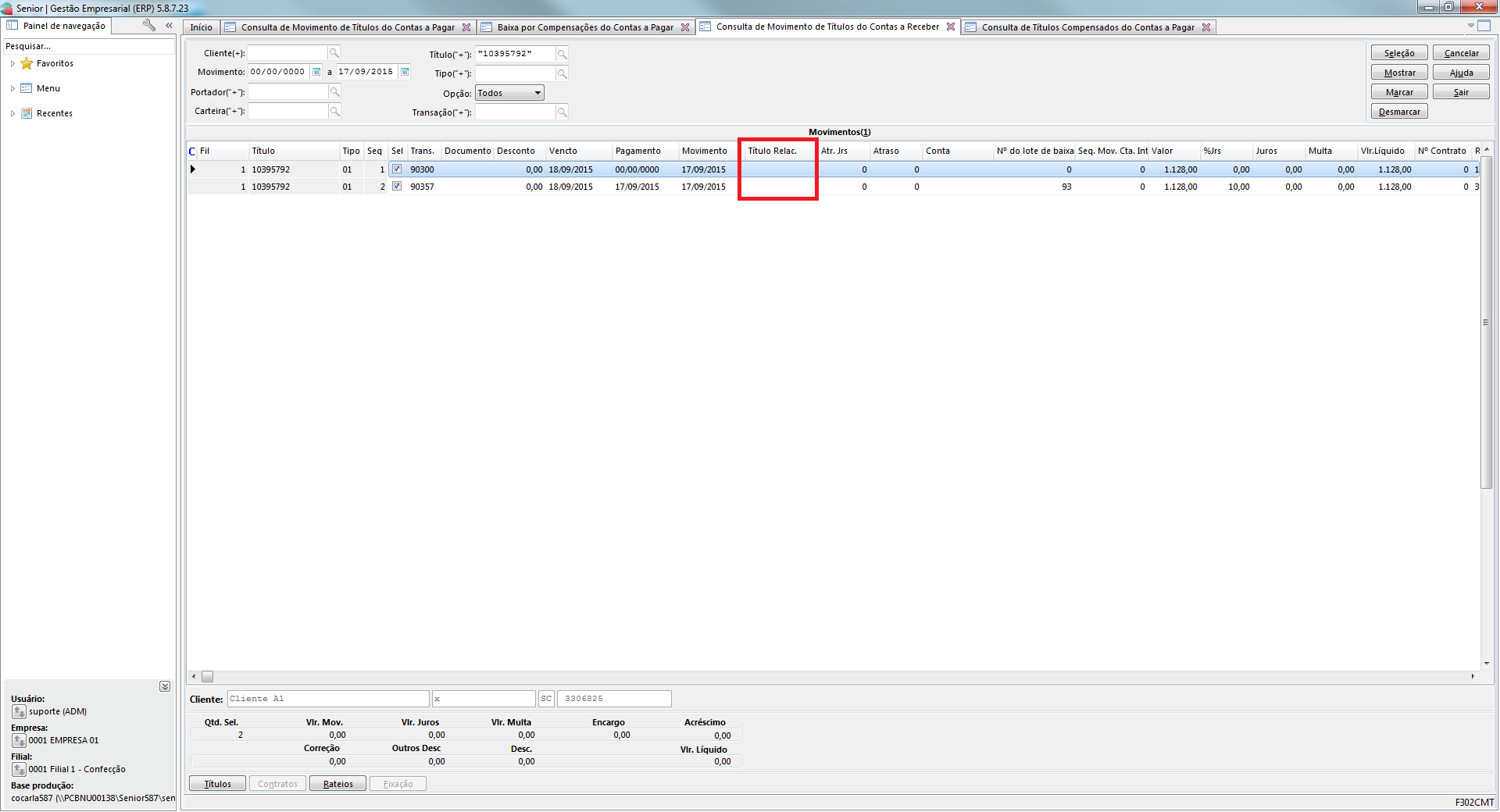Open the calendar for Movimento start date
1500x812 pixels.
(x=316, y=72)
